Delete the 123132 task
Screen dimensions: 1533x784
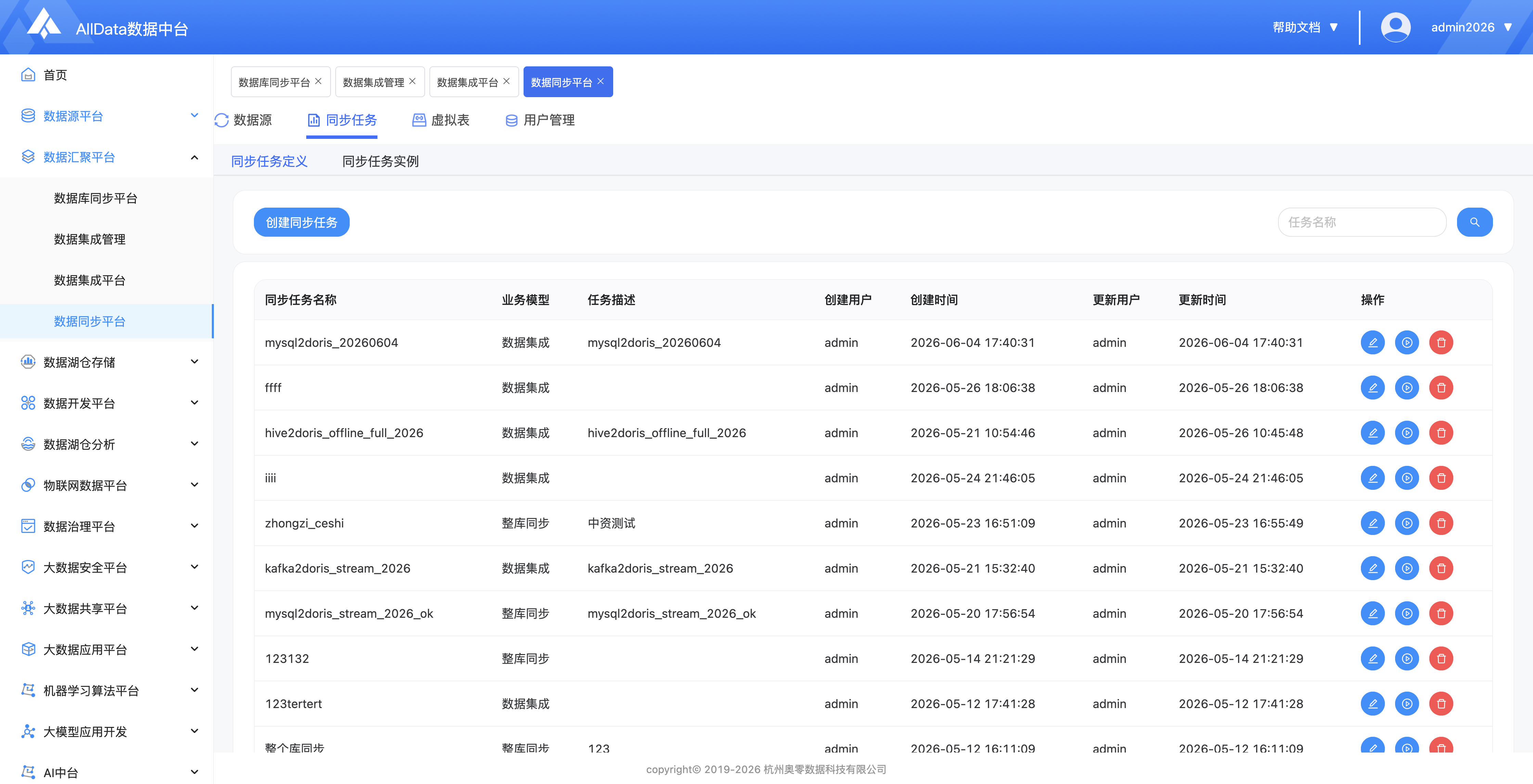coord(1441,658)
